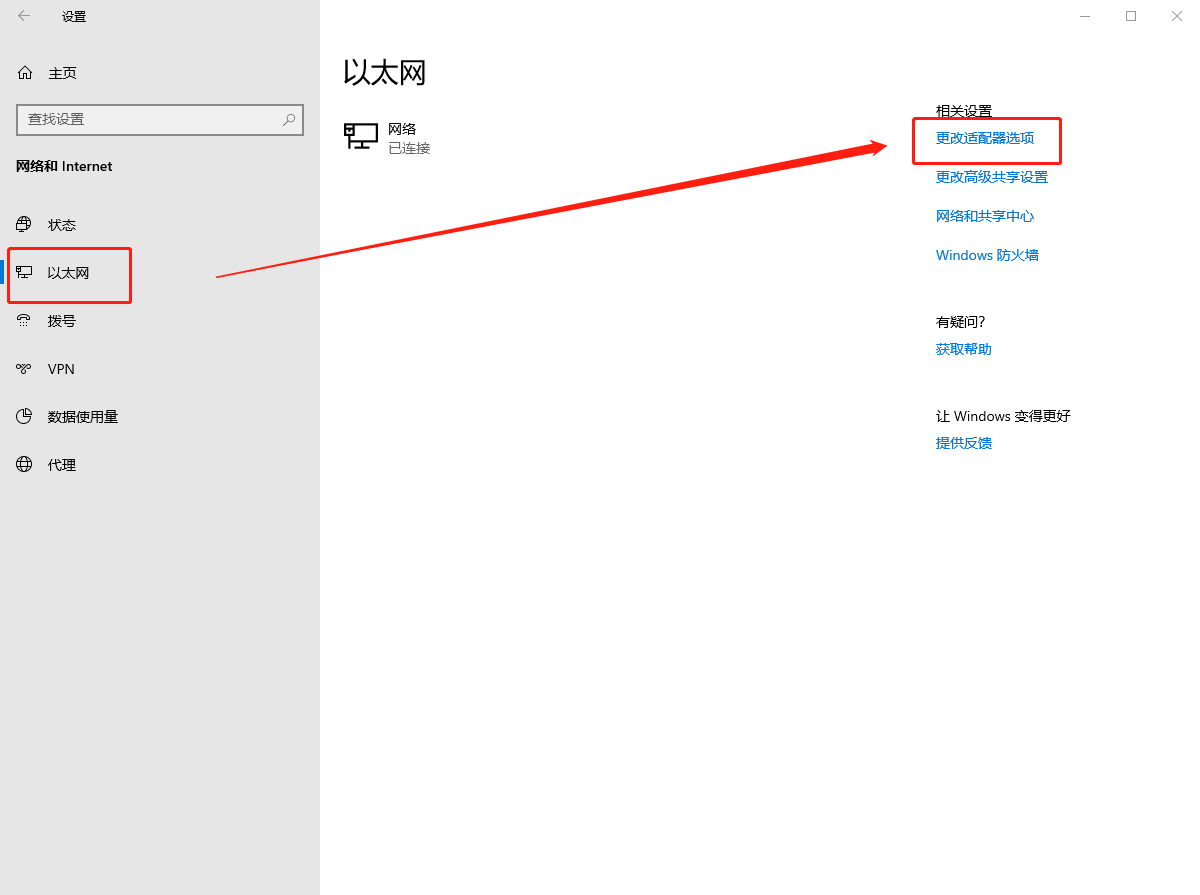The image size is (1200, 895).
Task: Click the Ethernet icon in sidebar
Action: (x=24, y=272)
